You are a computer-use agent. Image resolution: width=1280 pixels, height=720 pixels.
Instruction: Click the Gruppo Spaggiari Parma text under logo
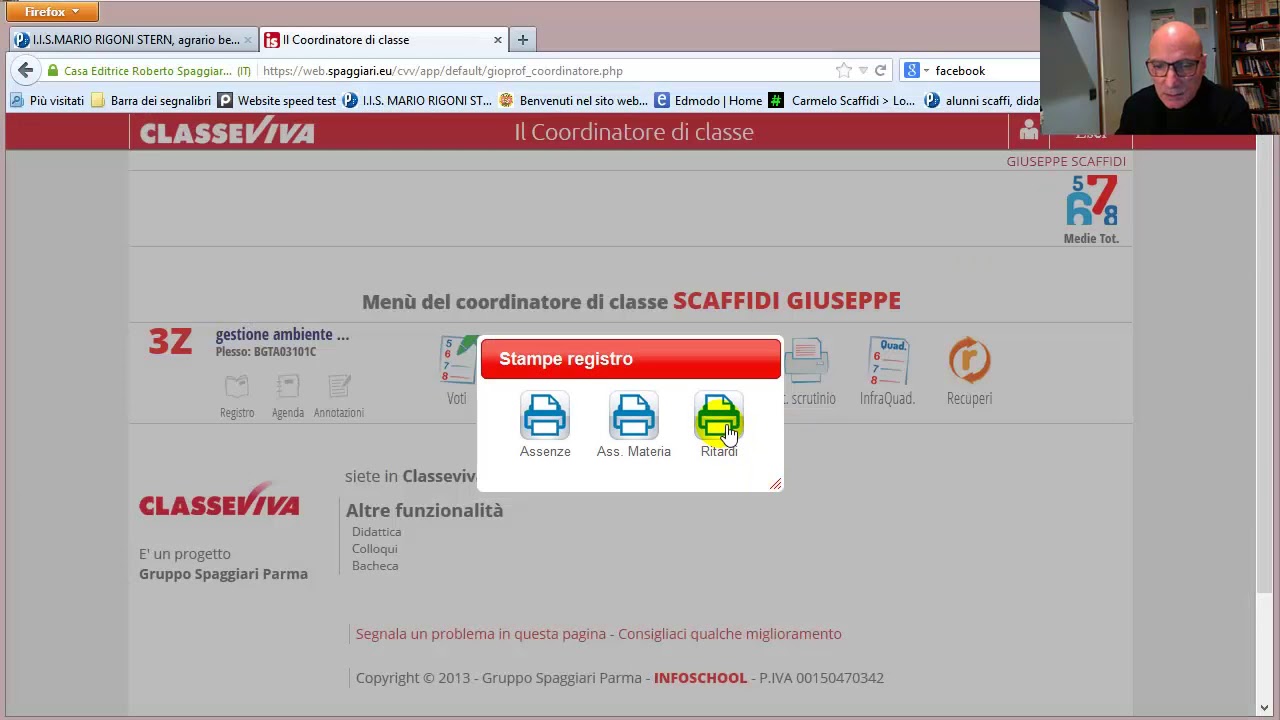point(223,574)
